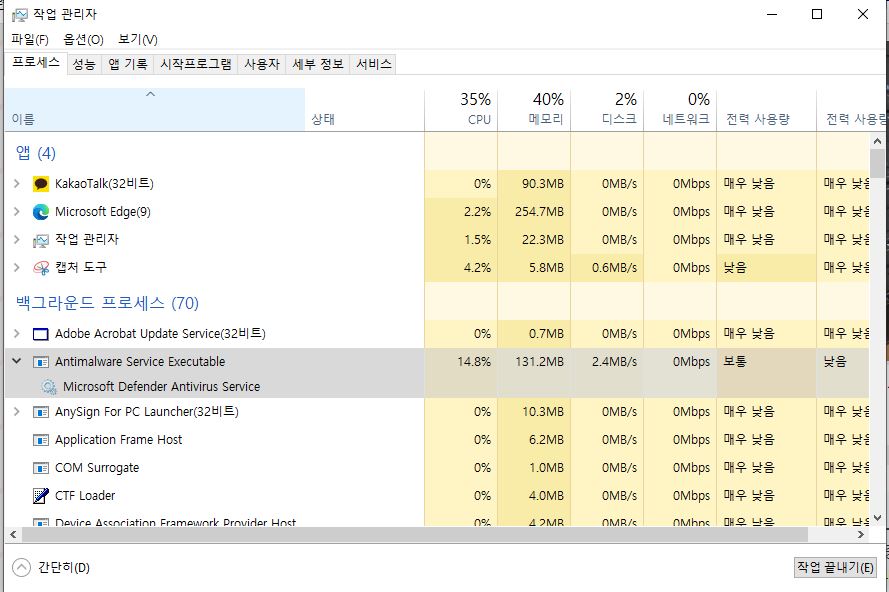The height and width of the screenshot is (592, 889).
Task: Expand the 캡처 도구 process group
Action: click(16, 267)
